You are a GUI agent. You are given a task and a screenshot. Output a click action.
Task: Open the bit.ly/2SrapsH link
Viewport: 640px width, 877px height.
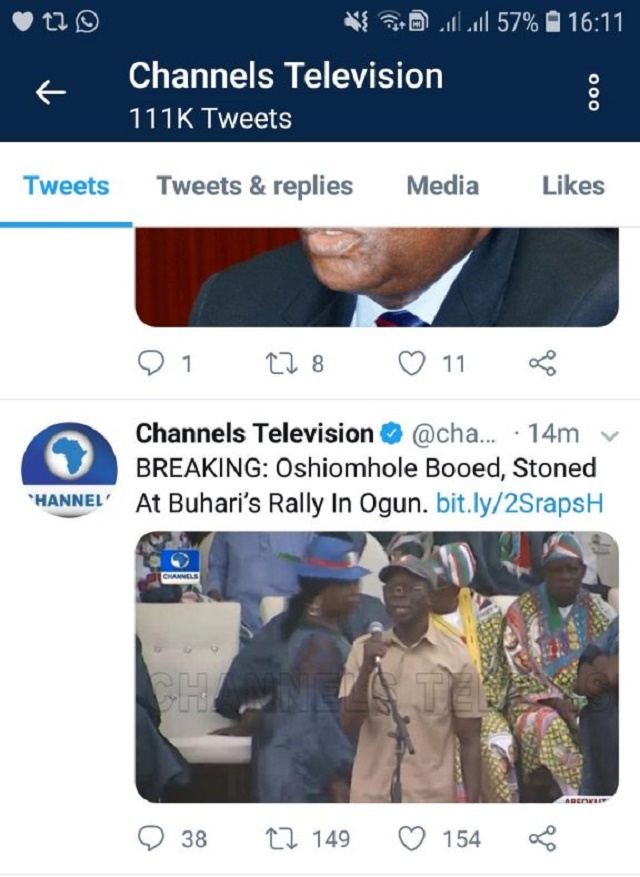tap(519, 503)
